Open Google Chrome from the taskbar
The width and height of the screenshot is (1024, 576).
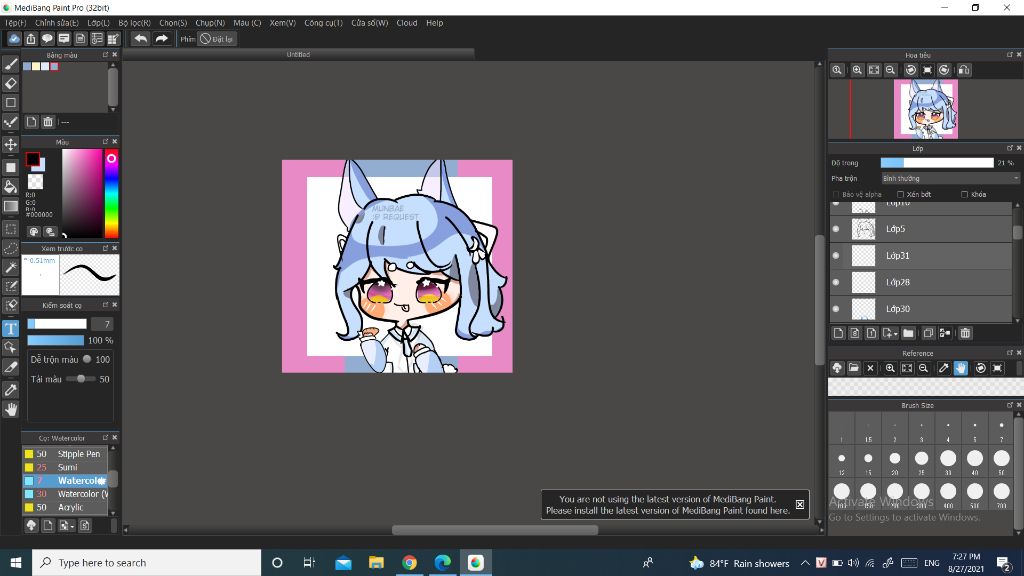point(409,563)
